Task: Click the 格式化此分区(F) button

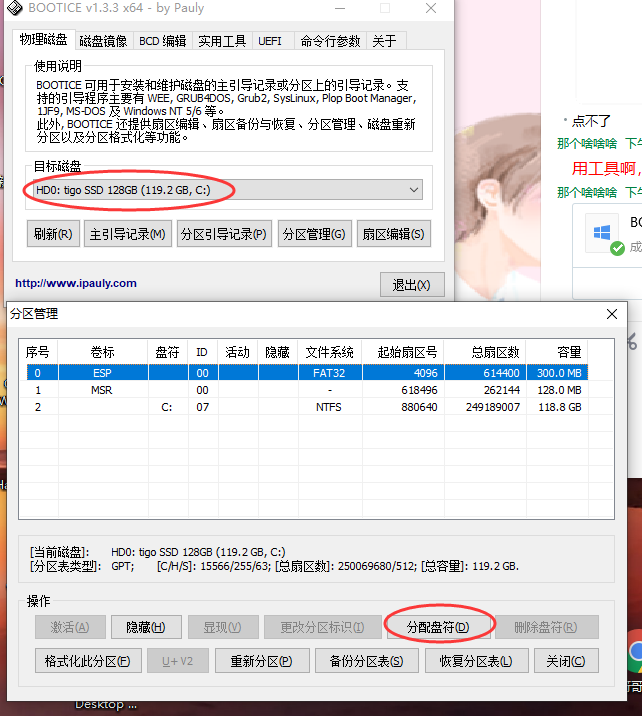Action: coord(88,661)
